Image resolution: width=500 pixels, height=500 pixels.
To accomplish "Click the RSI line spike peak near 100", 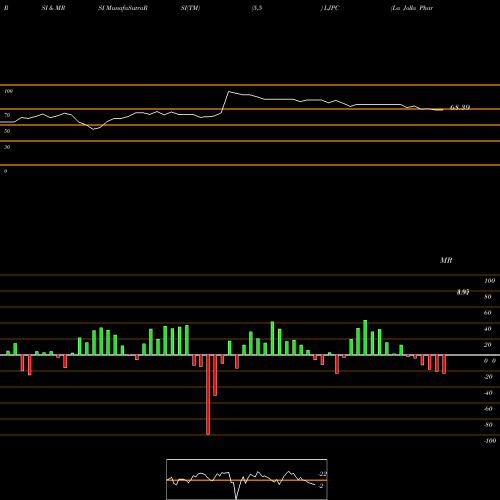I will tap(229, 92).
